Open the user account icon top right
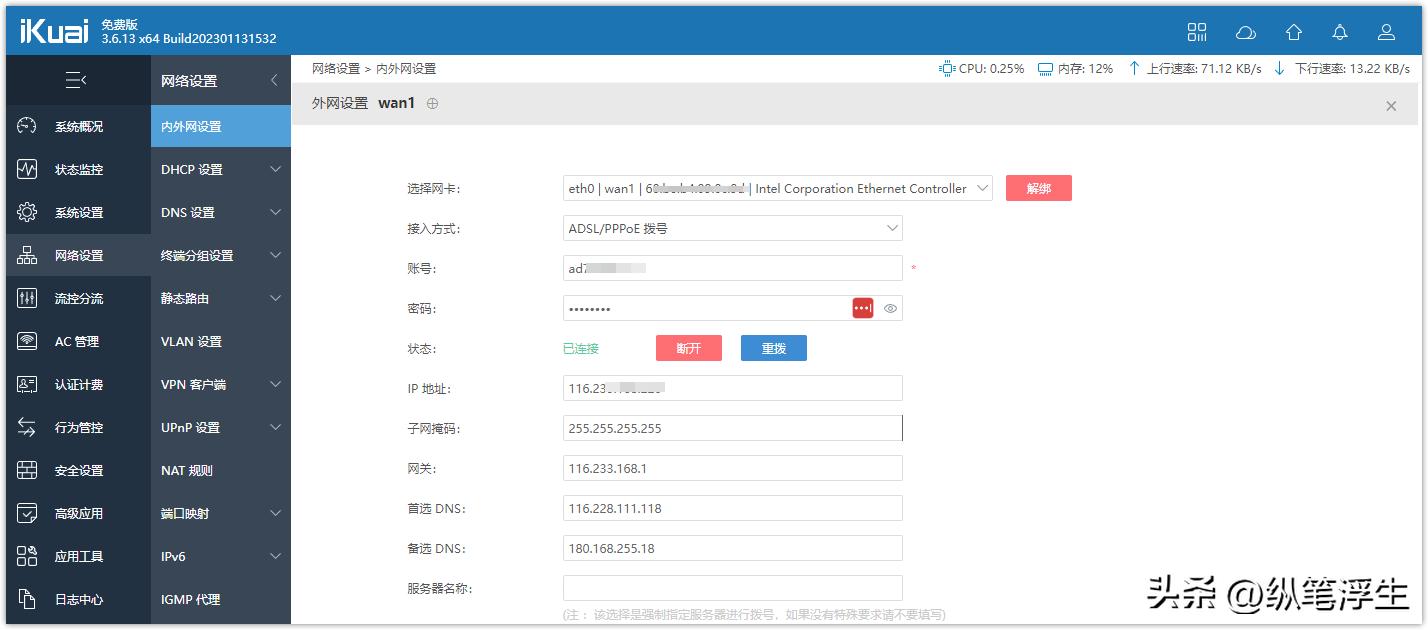The width and height of the screenshot is (1428, 630). (1386, 32)
